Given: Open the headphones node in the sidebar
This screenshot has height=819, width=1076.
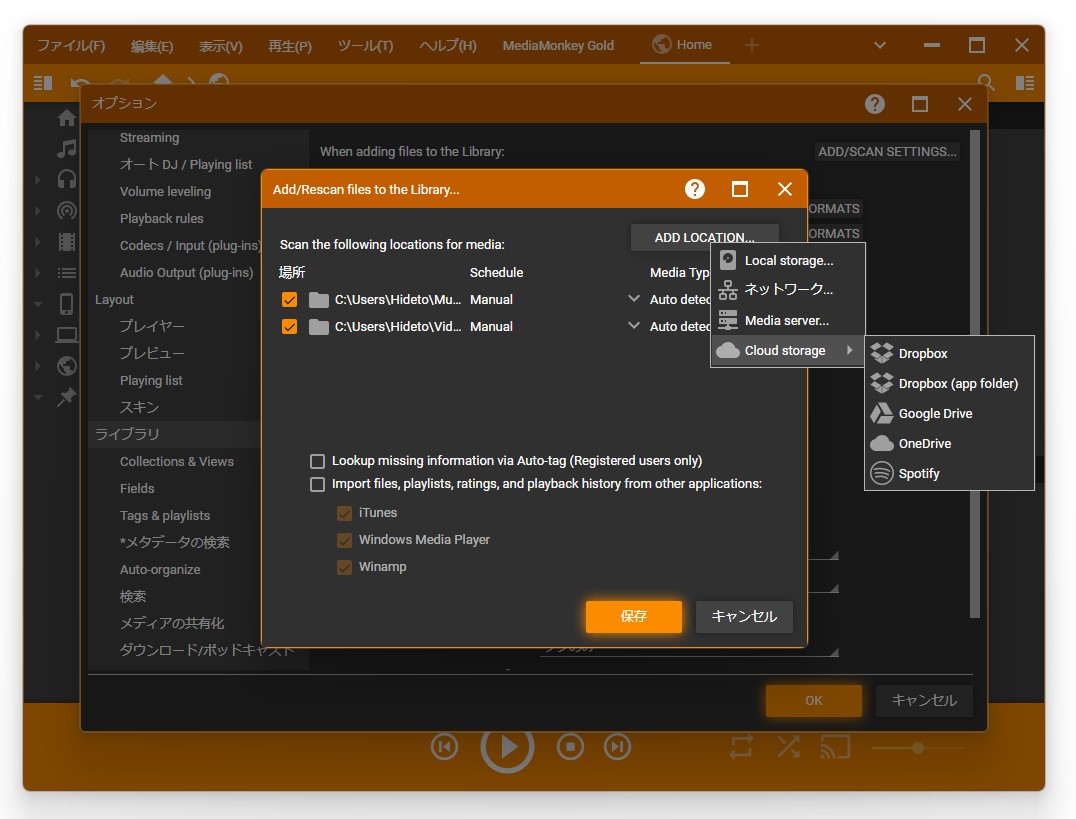Looking at the screenshot, I should (67, 179).
